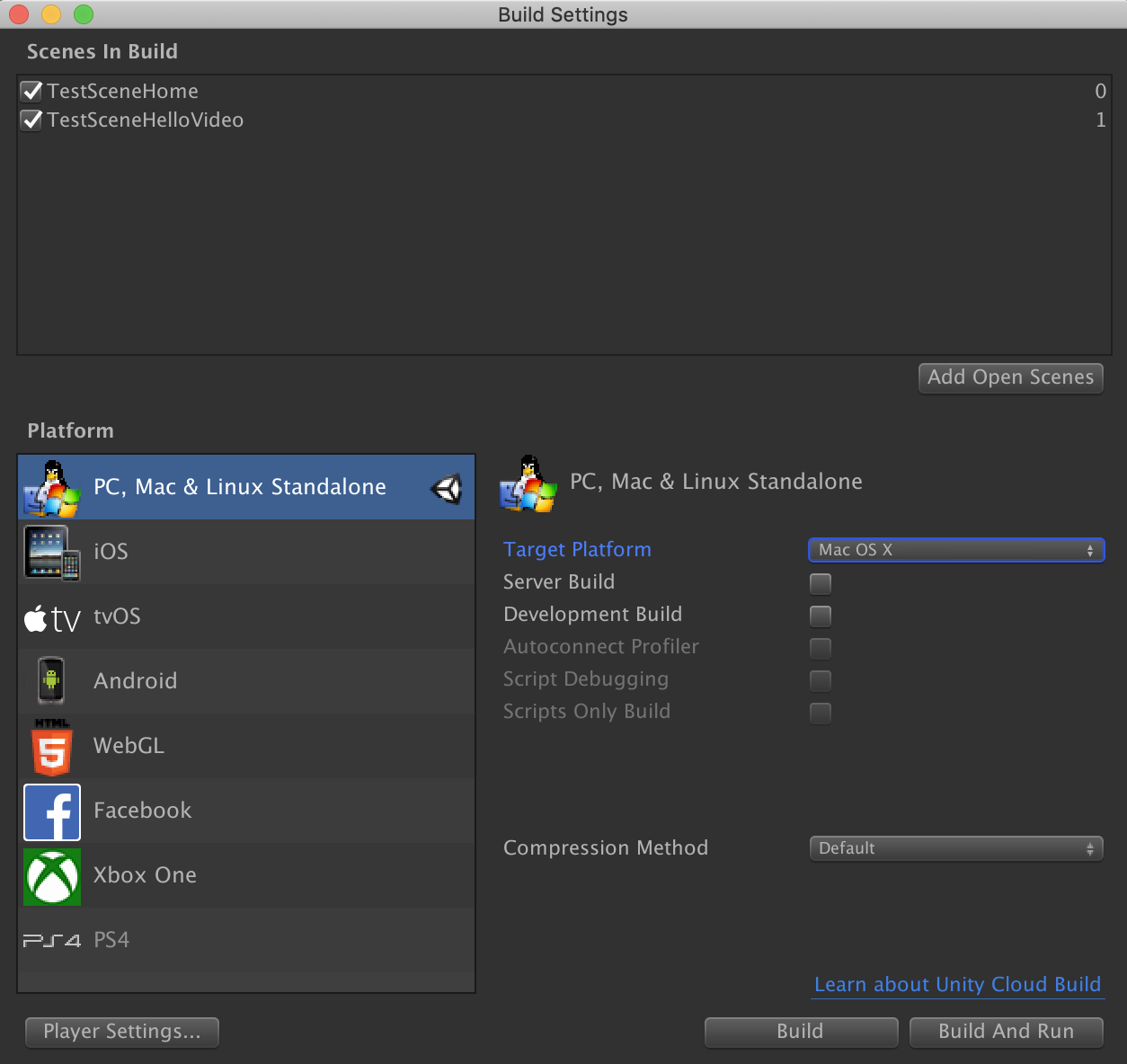Open Player Settings
The height and width of the screenshot is (1064, 1127).
121,1032
